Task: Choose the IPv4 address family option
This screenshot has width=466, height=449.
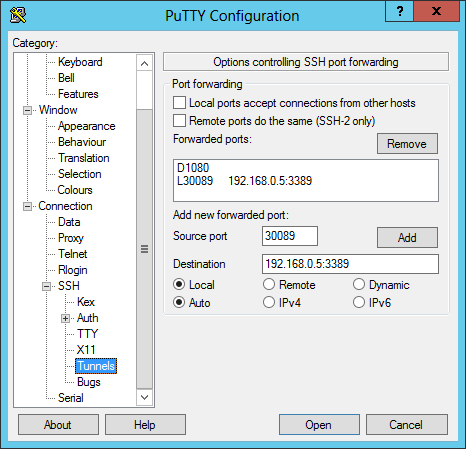Action: point(269,302)
